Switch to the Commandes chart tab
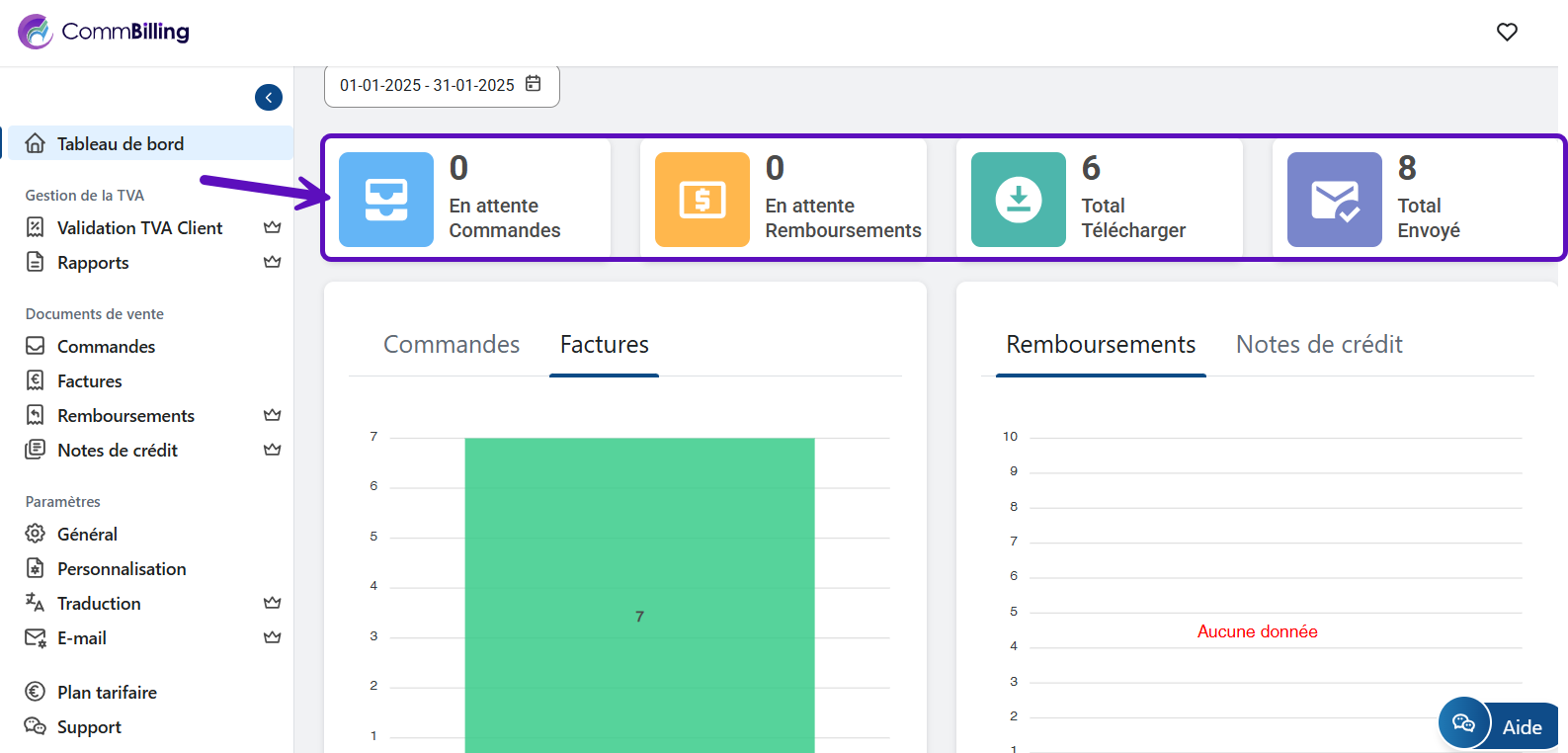 click(452, 345)
